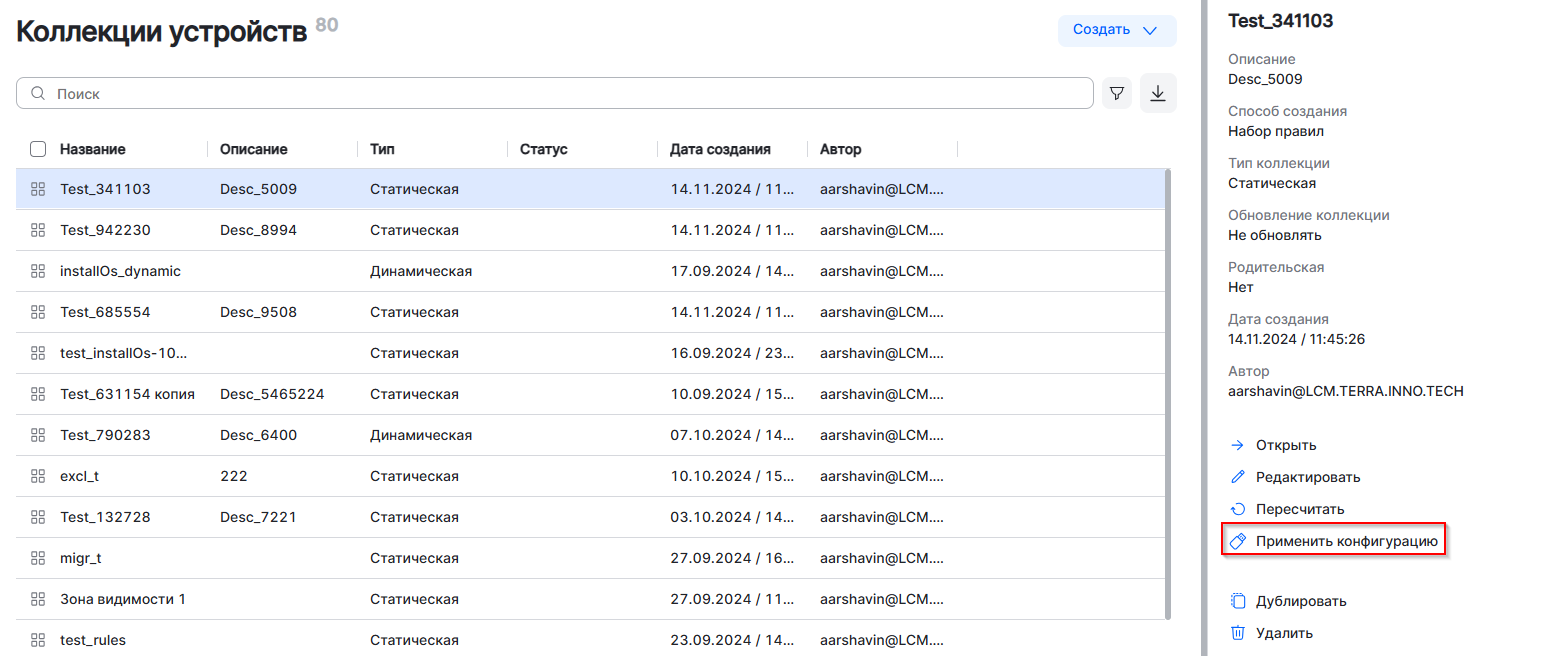The image size is (1559, 656).
Task: Click the Применить конфигурацию icon
Action: click(1237, 541)
